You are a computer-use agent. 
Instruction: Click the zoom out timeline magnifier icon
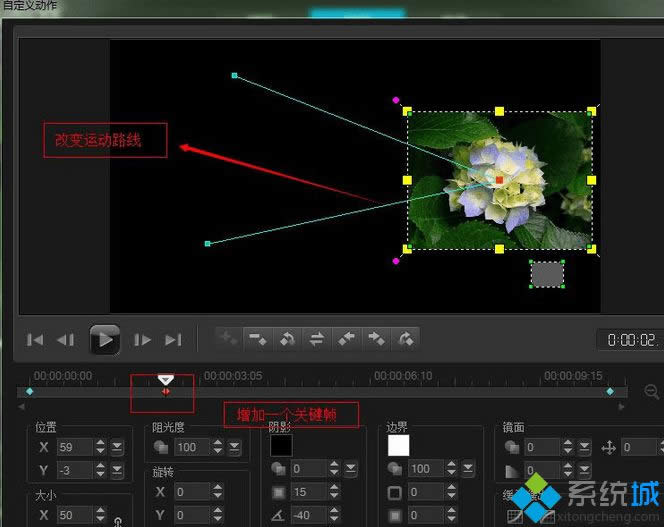(652, 392)
